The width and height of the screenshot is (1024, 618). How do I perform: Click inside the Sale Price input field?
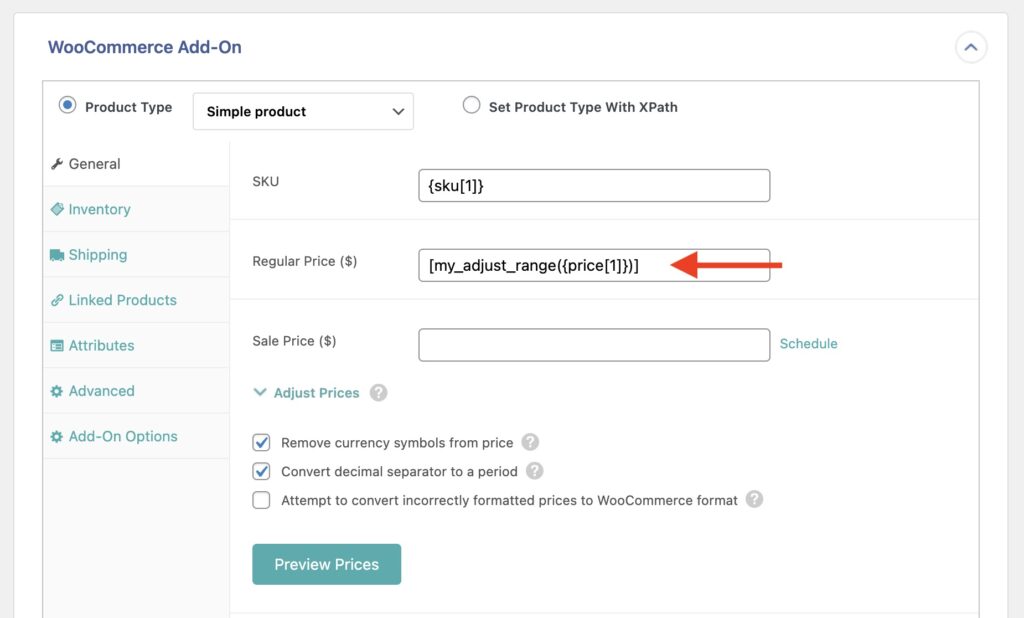[x=594, y=344]
